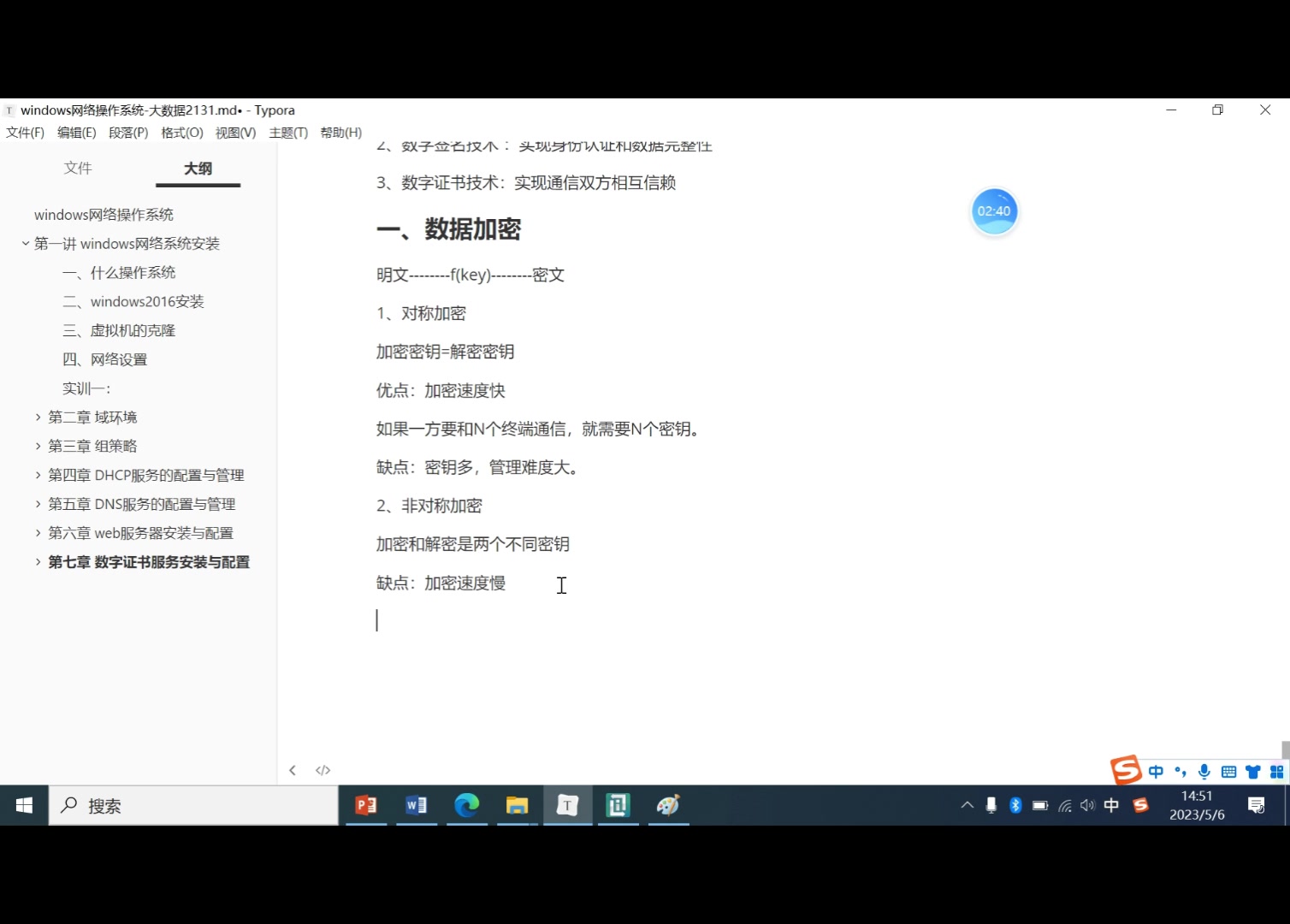
Task: Expand 第六章 web服务器 outline node
Action: click(x=38, y=533)
